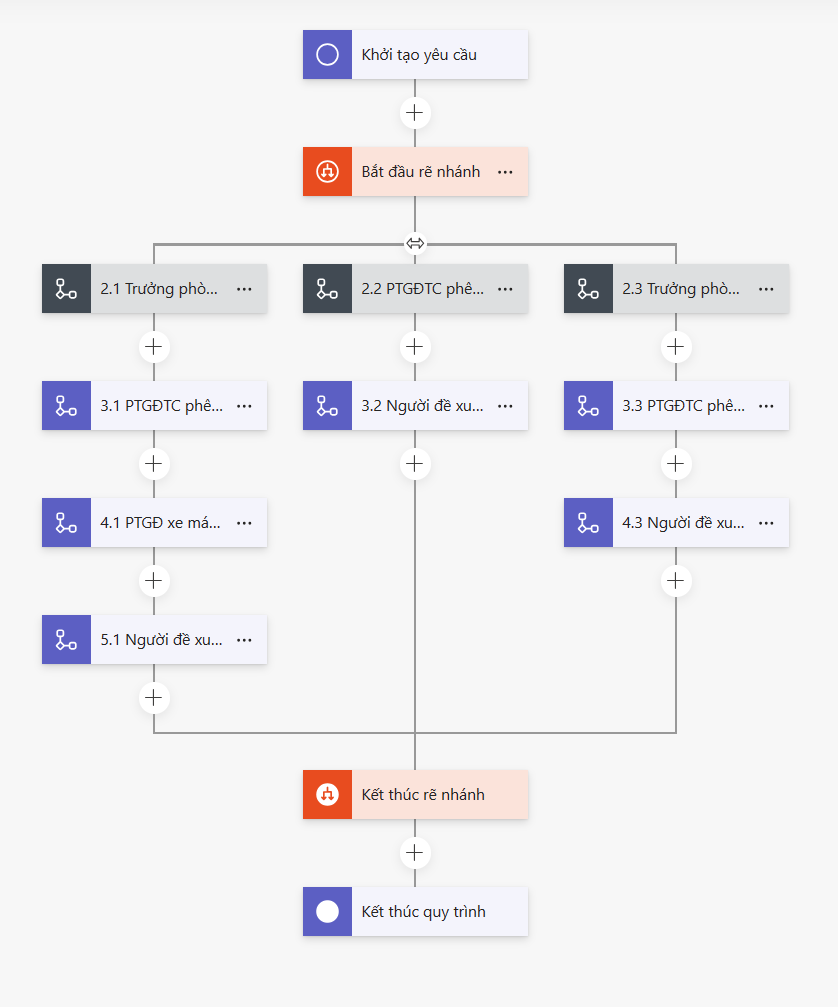Screen dimensions: 838x1007
Task: Click the orange merge icon on Kết thúc rẽ nhánh
Action: pos(327,795)
